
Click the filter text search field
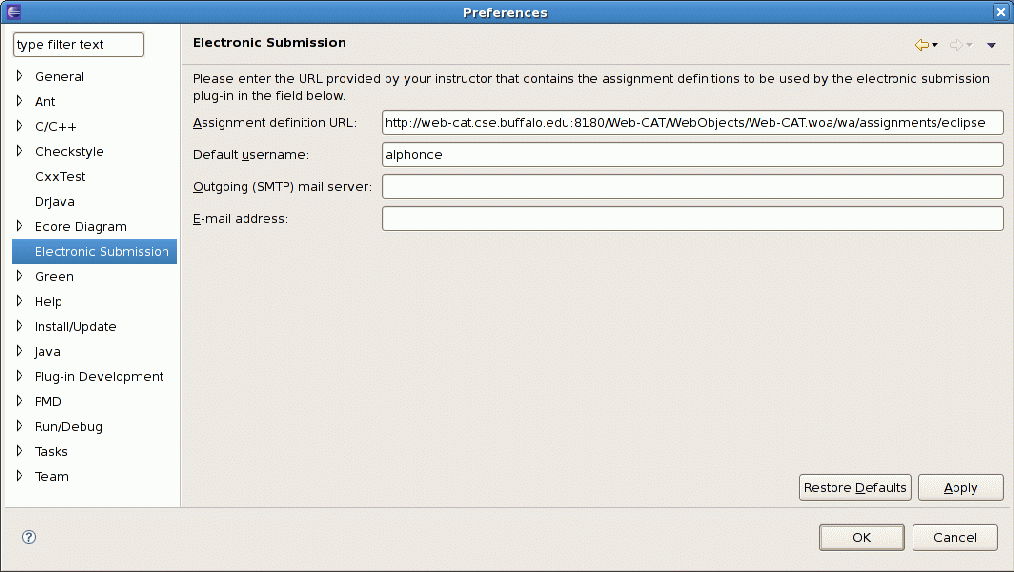click(78, 45)
